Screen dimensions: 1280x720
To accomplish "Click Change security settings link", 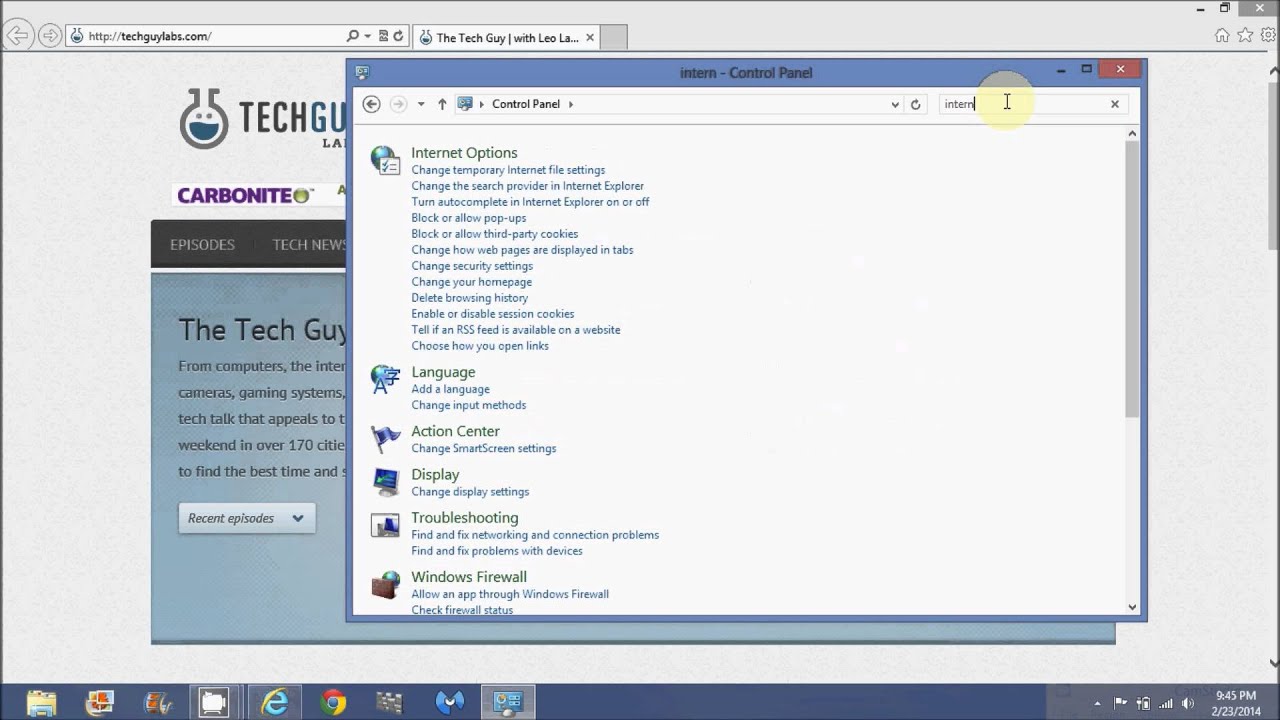I will (472, 266).
